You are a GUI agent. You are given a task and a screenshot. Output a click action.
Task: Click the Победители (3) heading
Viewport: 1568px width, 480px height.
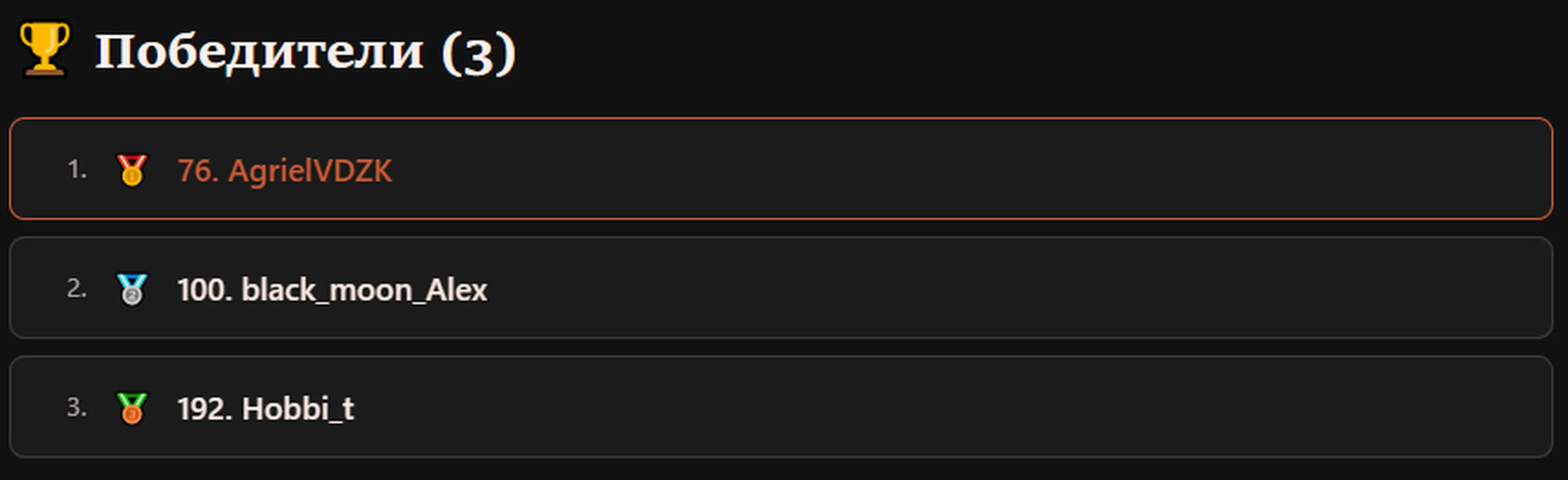pyautogui.click(x=305, y=52)
